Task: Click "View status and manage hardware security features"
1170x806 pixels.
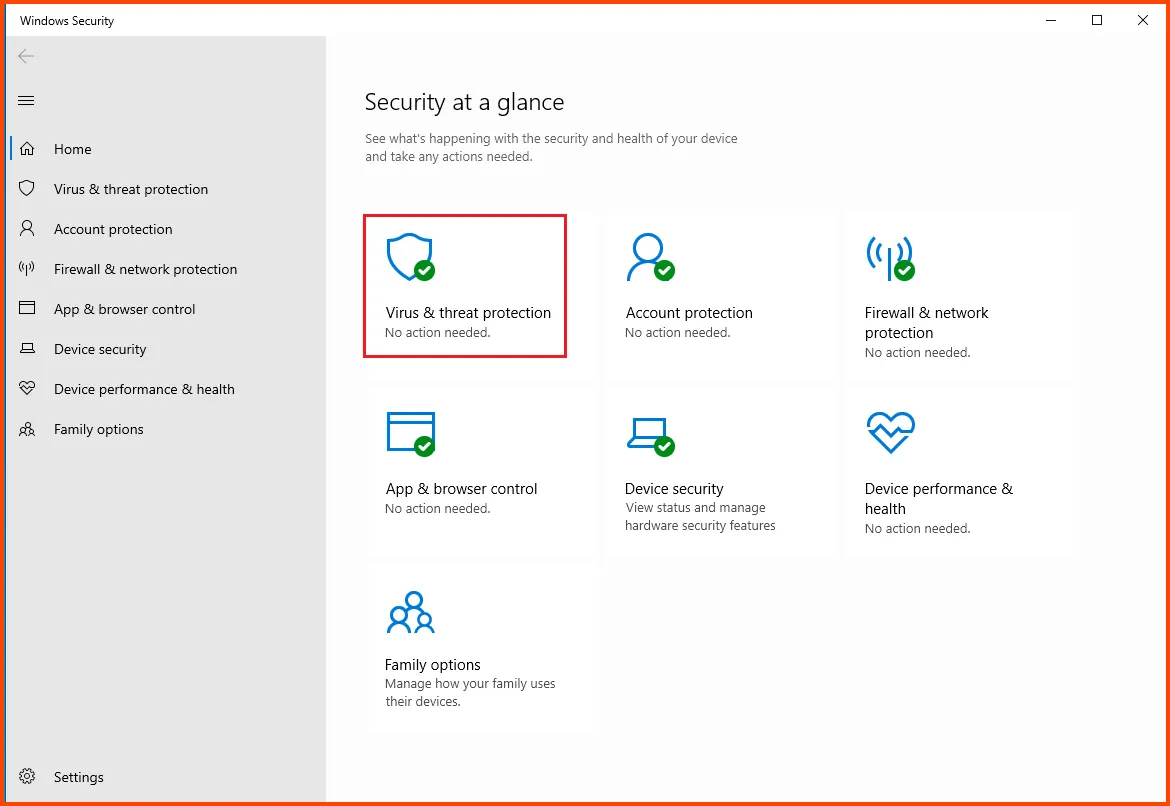Action: [x=700, y=516]
